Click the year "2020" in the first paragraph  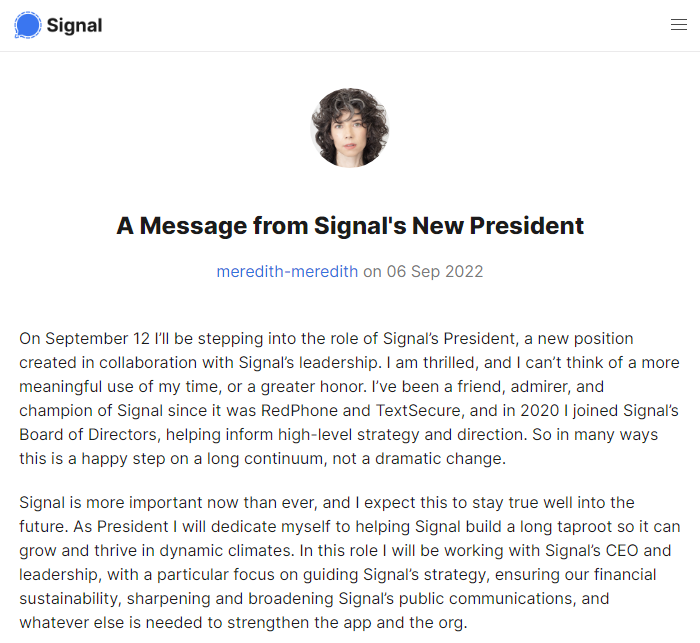pyautogui.click(x=540, y=410)
